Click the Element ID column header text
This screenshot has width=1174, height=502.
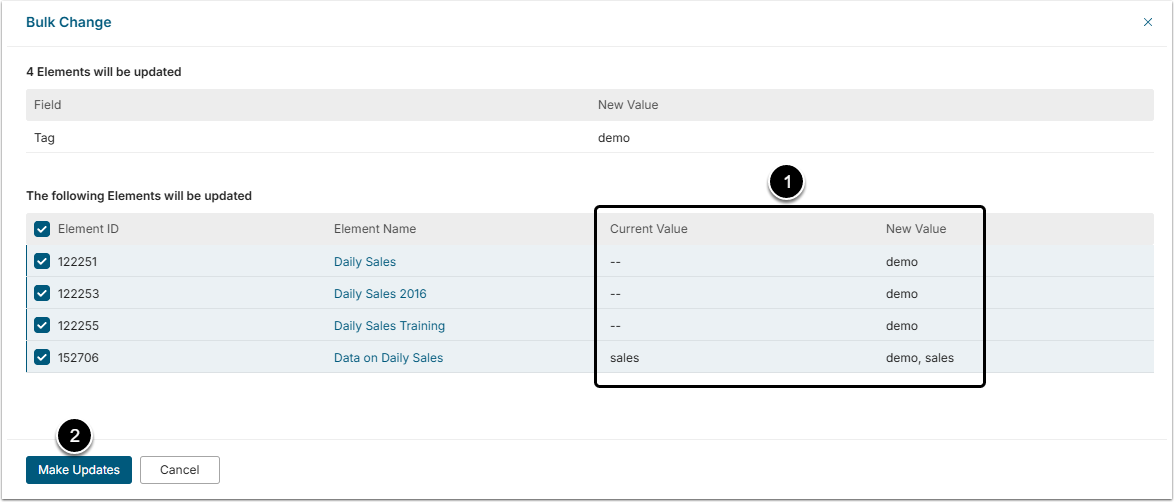[88, 229]
